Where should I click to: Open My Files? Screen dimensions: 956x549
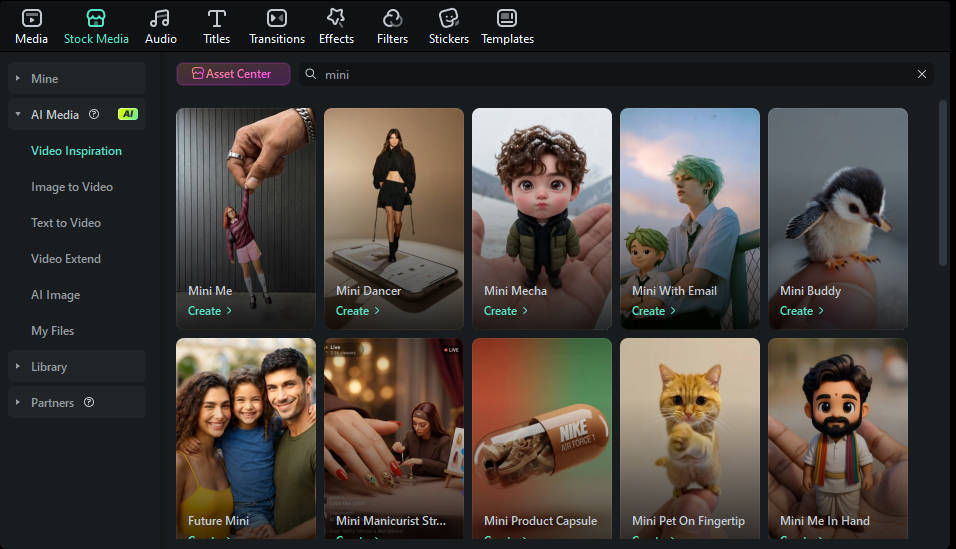pyautogui.click(x=52, y=331)
